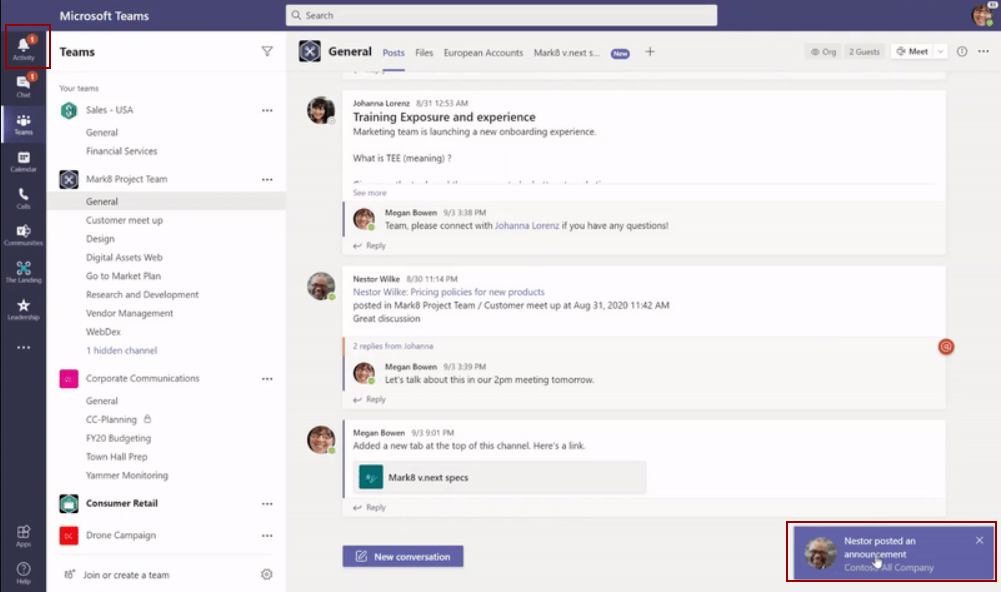Open the Help icon in sidebar

(23, 571)
